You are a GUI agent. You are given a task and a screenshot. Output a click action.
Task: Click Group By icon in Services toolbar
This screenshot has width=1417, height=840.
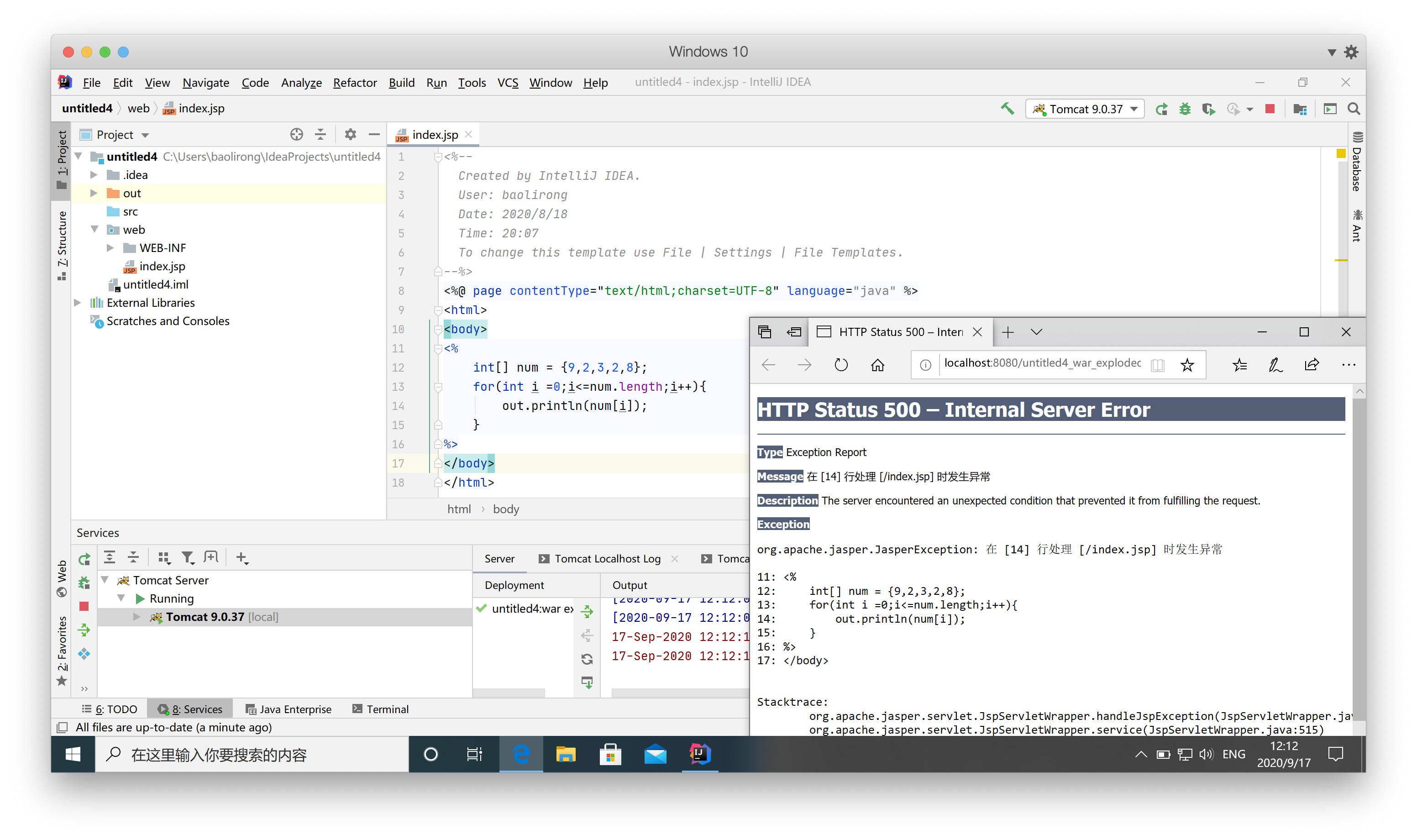(x=164, y=557)
